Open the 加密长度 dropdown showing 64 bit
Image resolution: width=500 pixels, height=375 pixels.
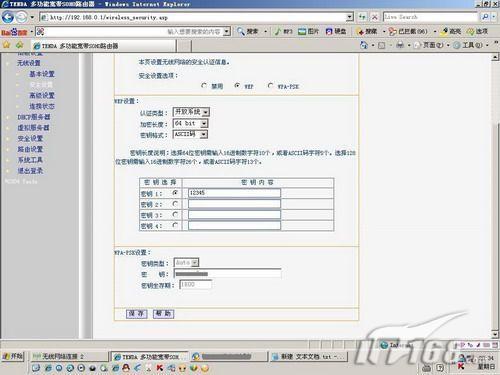(x=190, y=124)
